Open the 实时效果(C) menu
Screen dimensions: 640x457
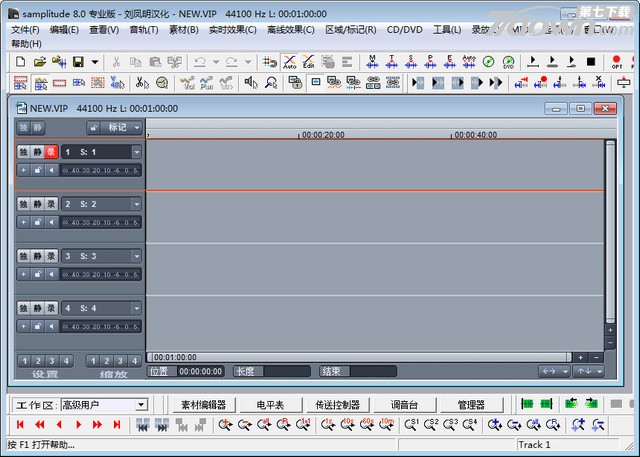click(x=233, y=30)
